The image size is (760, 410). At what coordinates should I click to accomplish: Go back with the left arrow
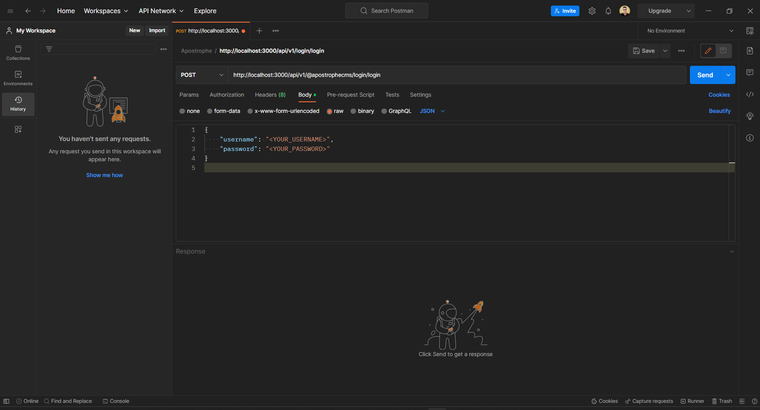click(x=28, y=11)
